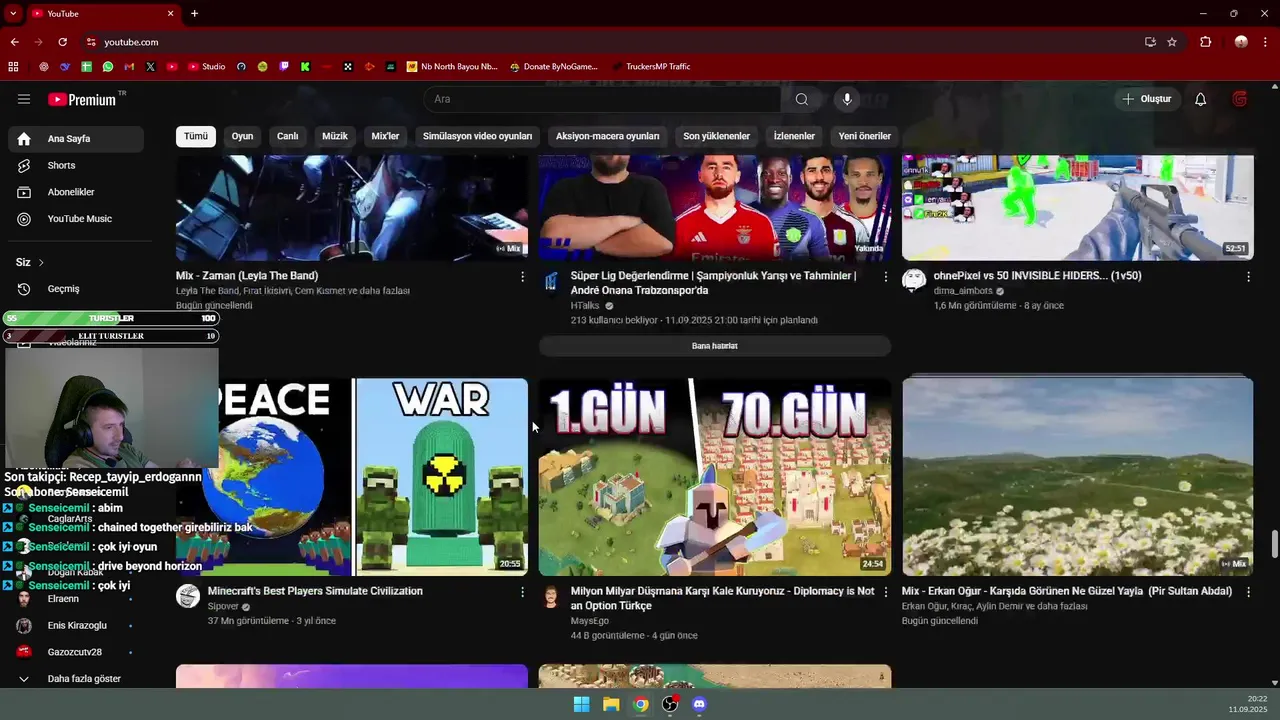Select Simülasyon video oyunları chip
Image resolution: width=1280 pixels, height=720 pixels.
click(478, 136)
